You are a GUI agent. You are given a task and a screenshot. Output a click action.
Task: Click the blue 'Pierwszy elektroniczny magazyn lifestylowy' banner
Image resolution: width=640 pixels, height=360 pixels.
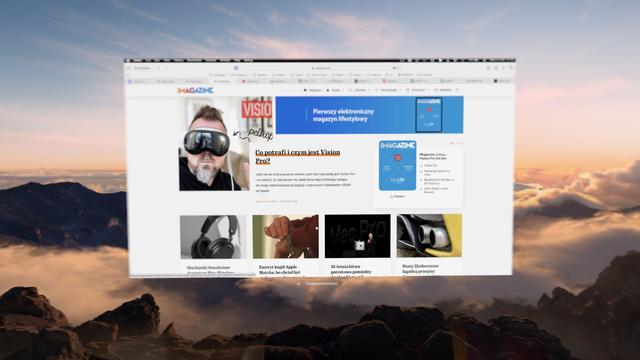[369, 115]
